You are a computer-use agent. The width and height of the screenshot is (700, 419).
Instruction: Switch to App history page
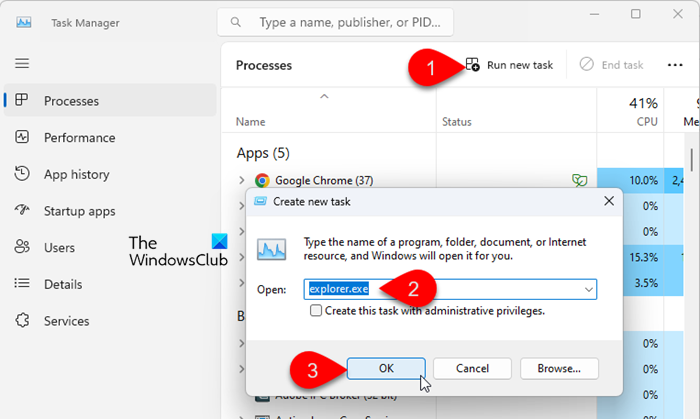tap(76, 174)
